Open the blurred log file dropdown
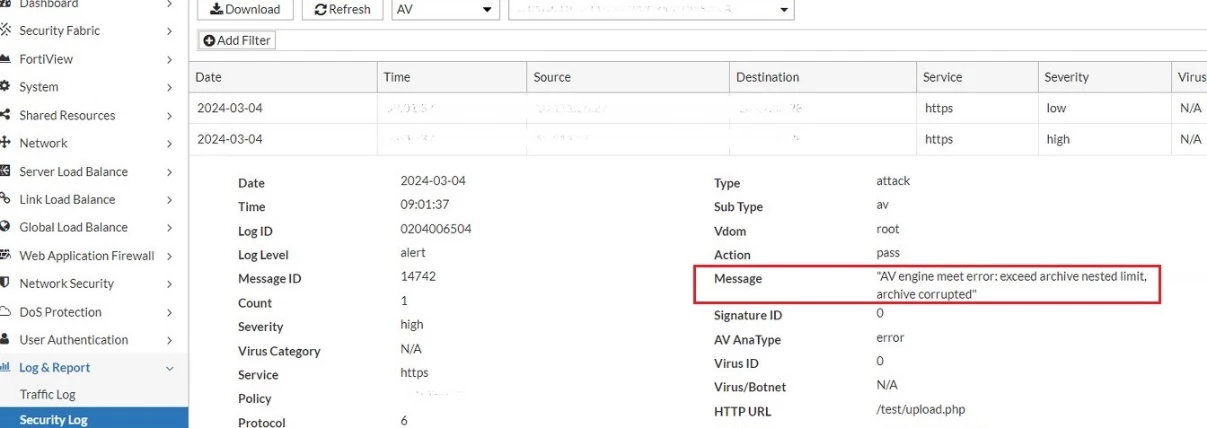Screen dimensions: 1207x428 click(x=651, y=9)
